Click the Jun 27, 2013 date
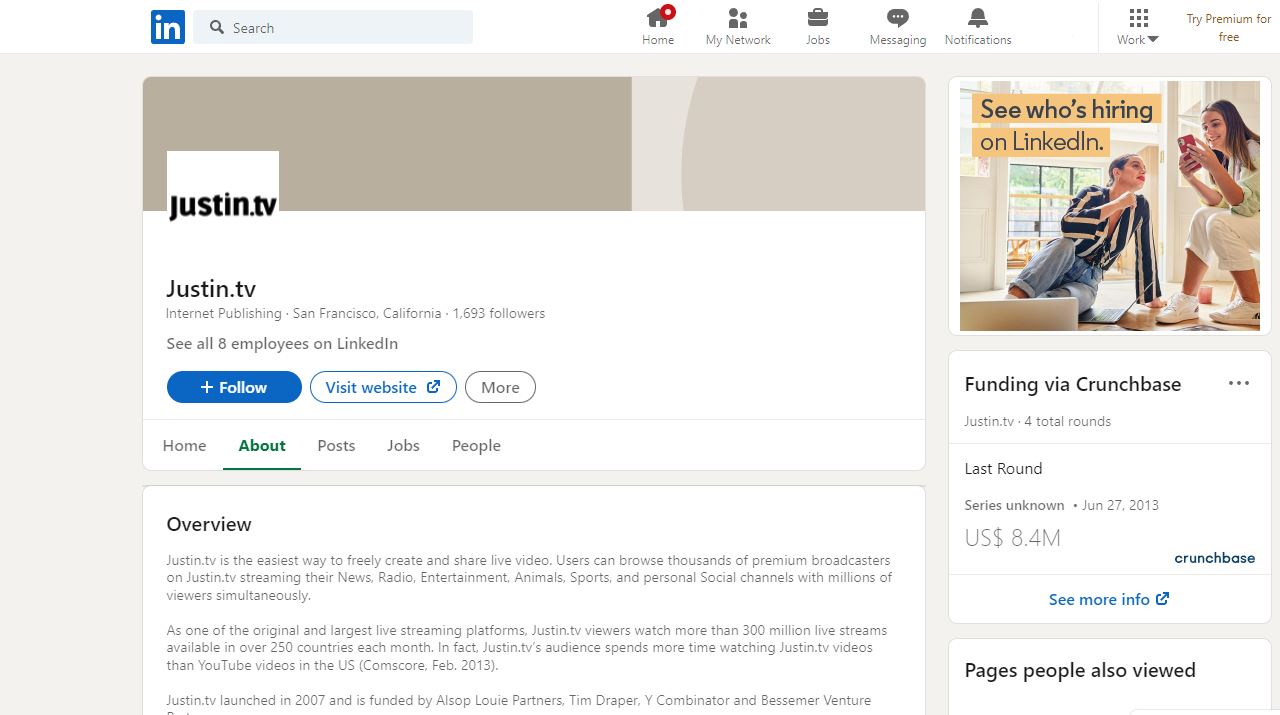1280x715 pixels. point(1120,505)
